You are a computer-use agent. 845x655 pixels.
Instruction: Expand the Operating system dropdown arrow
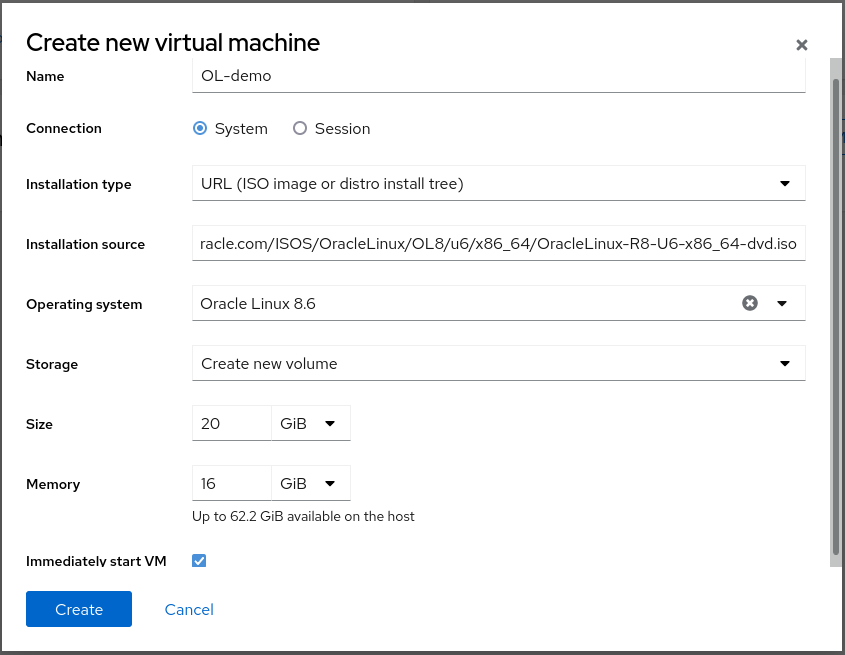click(782, 304)
